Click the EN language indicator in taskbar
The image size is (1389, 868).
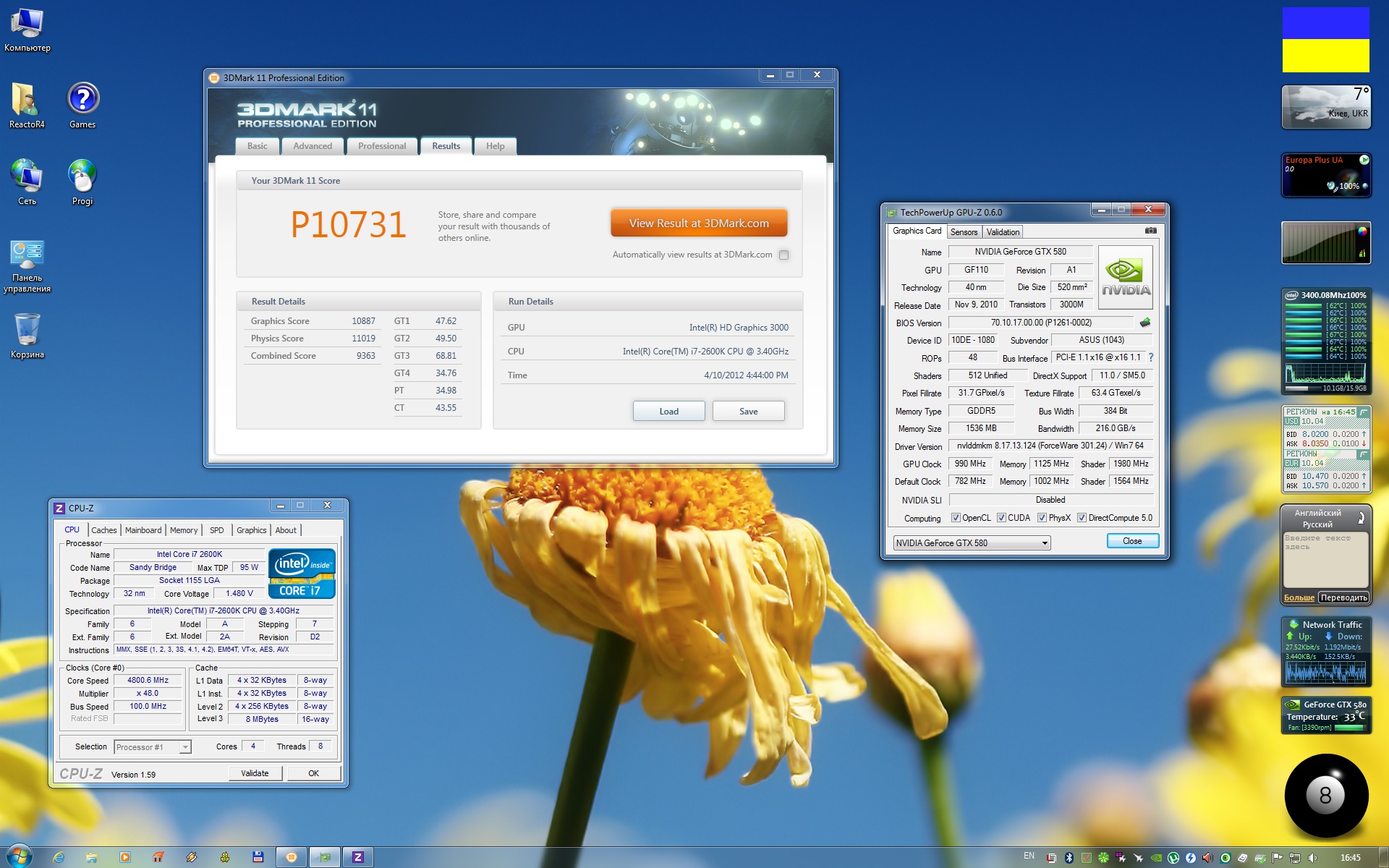click(1029, 856)
